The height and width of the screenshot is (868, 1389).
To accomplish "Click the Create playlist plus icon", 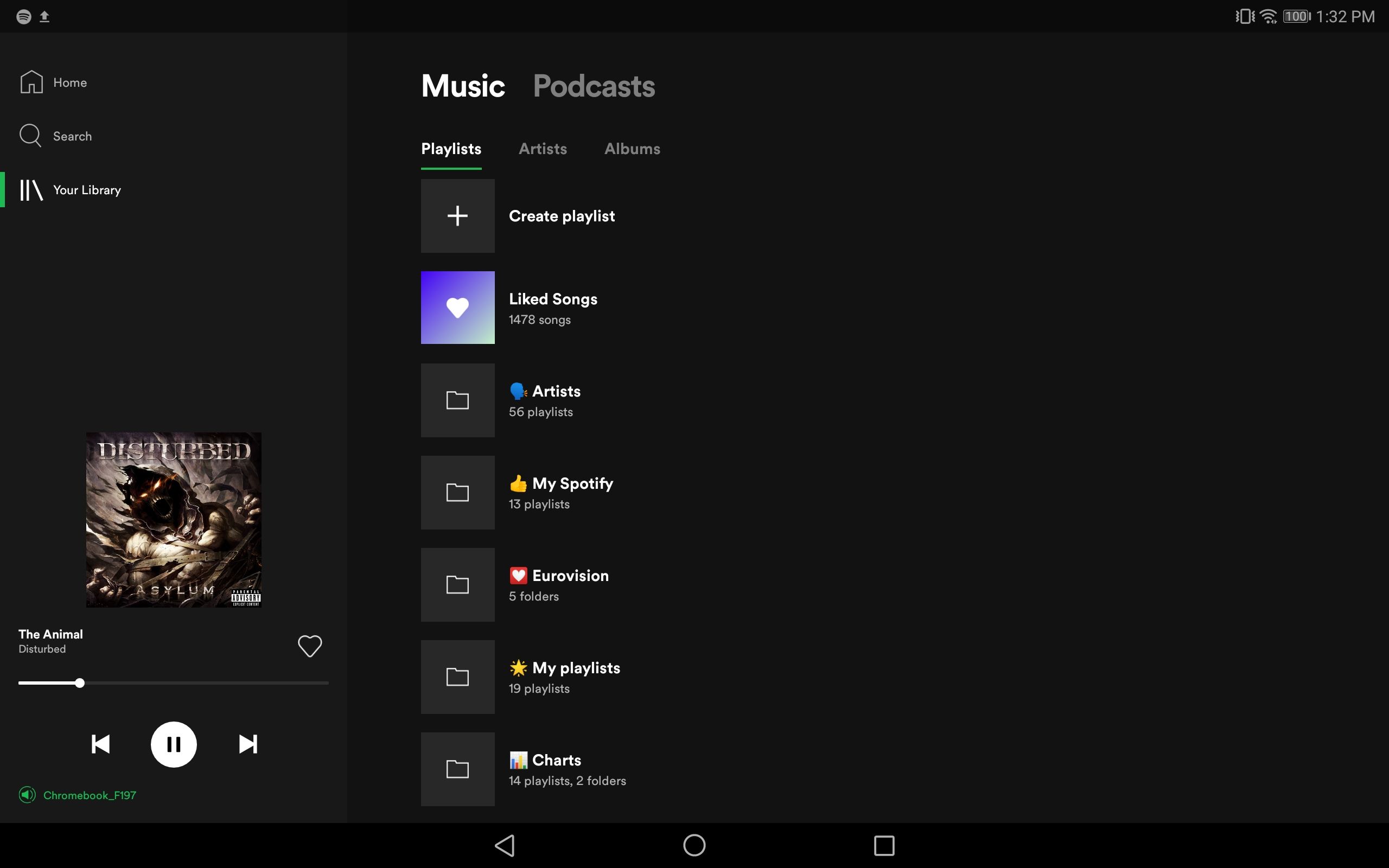I will point(457,216).
